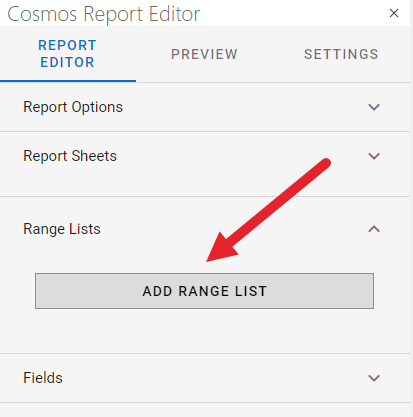
Task: Expand Report Sheets with the down chevron
Action: coord(374,156)
